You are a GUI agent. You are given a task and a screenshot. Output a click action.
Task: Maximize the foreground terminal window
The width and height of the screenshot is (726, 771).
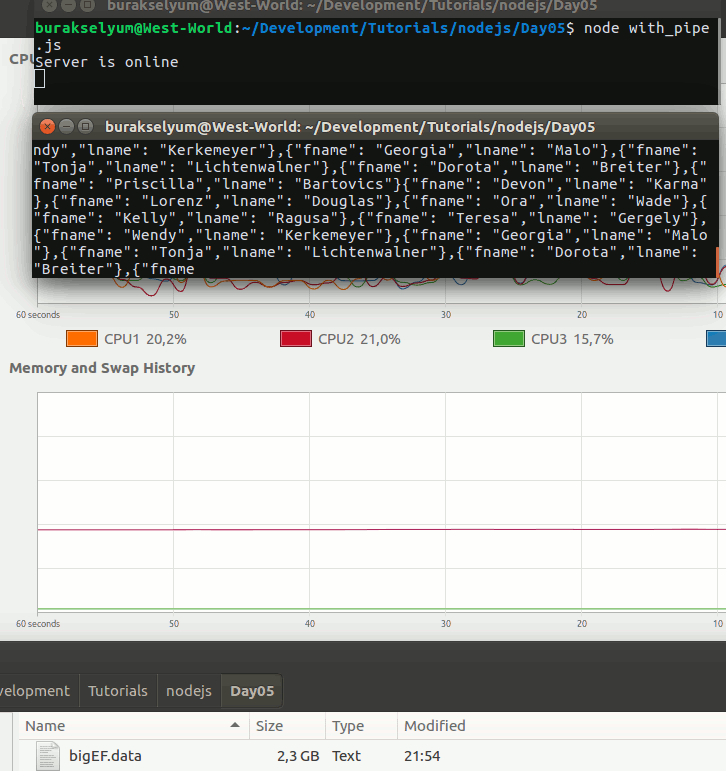[85, 126]
